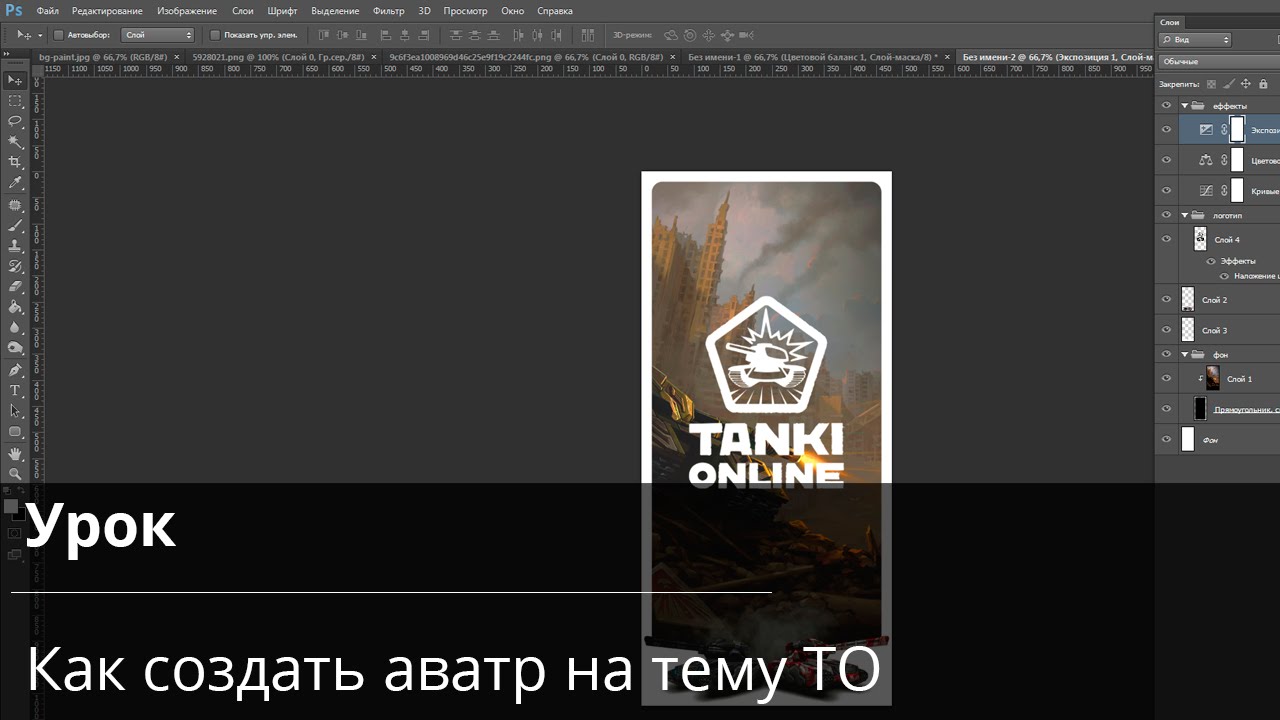Viewport: 1280px width, 720px height.
Task: Select the Healing Brush tool
Action: (x=15, y=205)
